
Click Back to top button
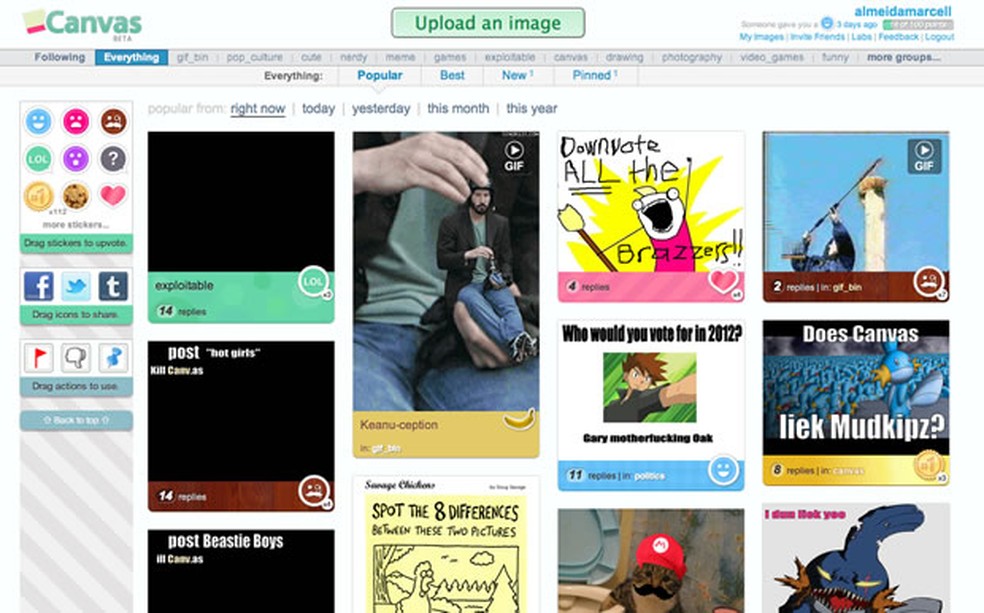point(76,420)
